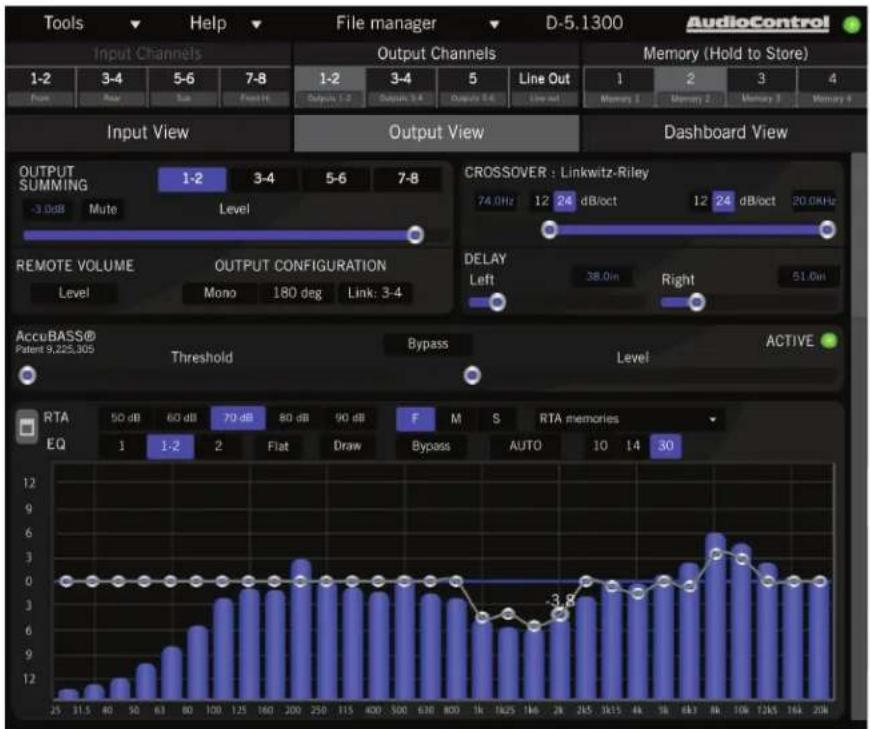Viewport: 870px width, 729px height.
Task: Open the Help dropdown menu
Action: [x=225, y=23]
